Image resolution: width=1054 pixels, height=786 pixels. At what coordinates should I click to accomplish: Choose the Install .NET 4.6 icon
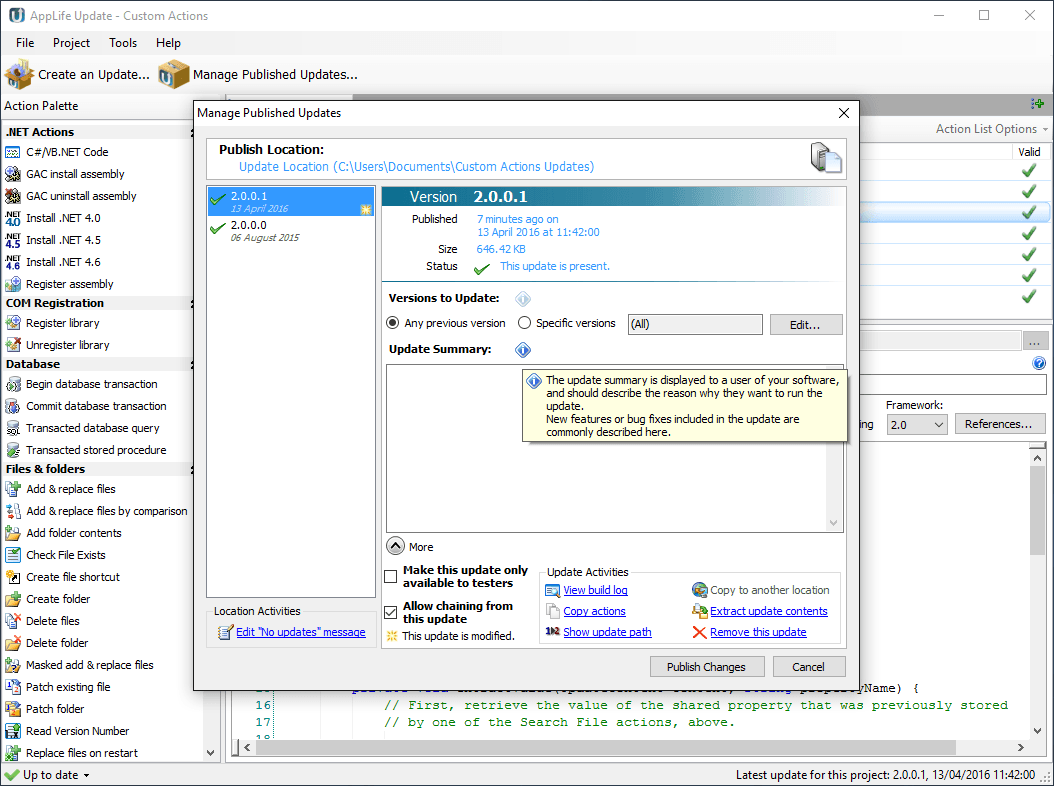13,262
